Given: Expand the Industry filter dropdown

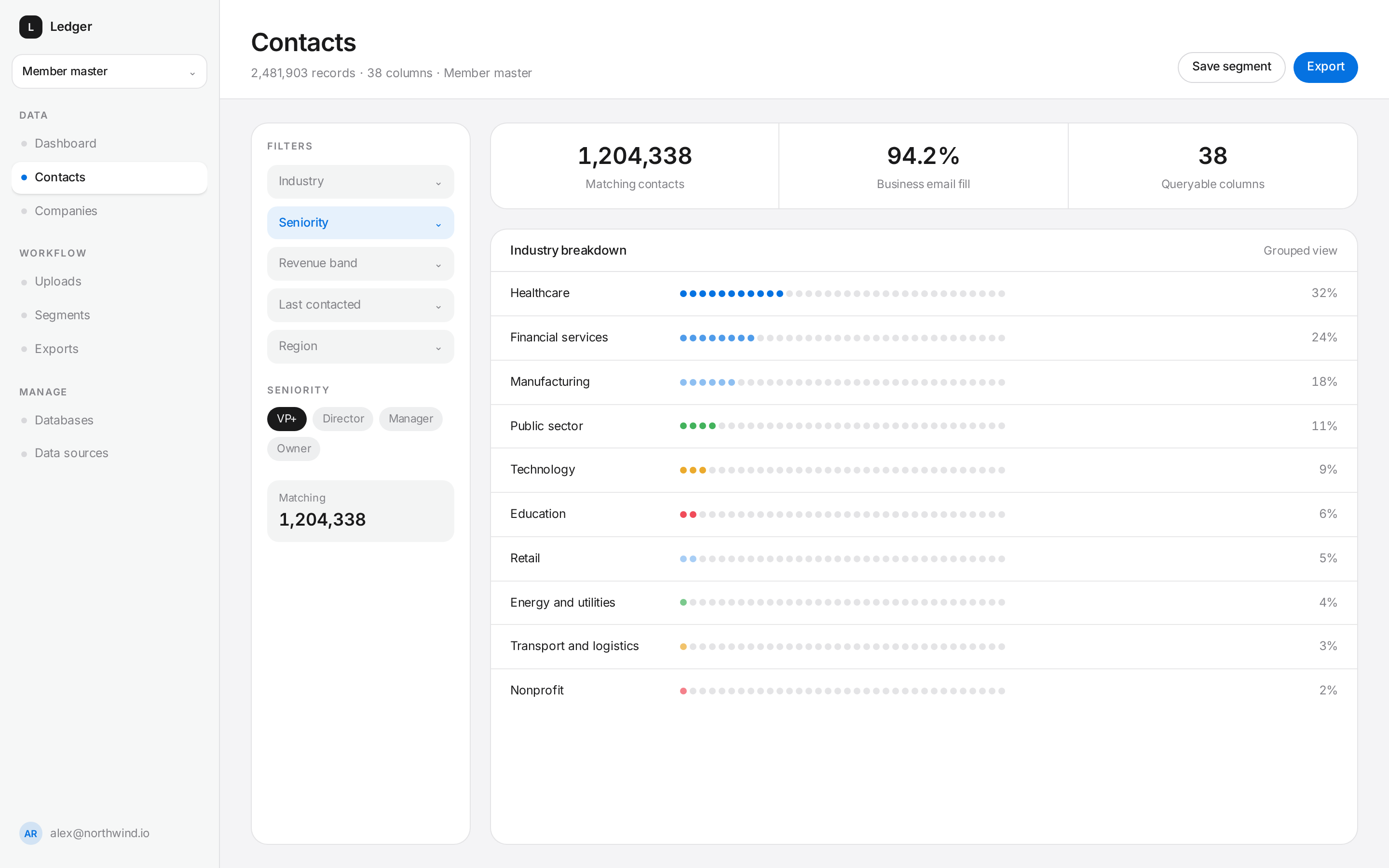Looking at the screenshot, I should [360, 181].
